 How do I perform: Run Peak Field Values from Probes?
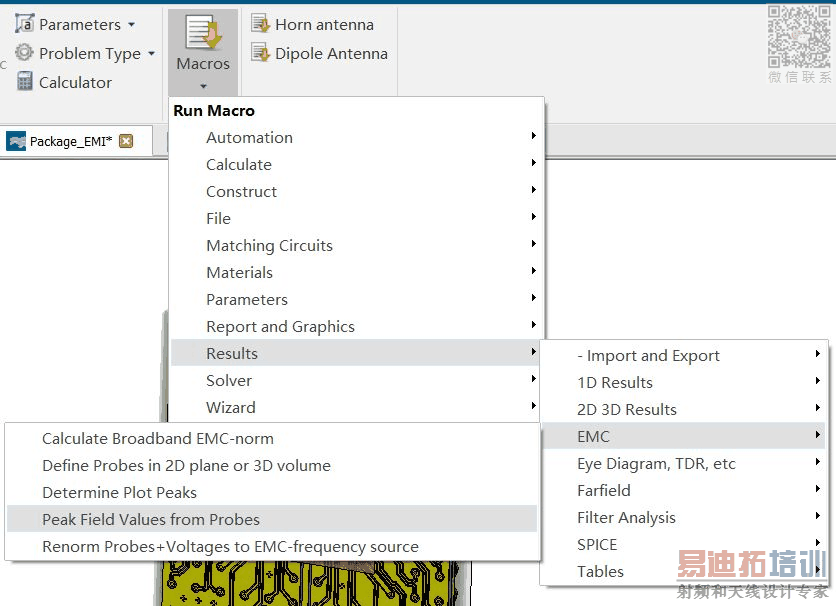click(272, 520)
